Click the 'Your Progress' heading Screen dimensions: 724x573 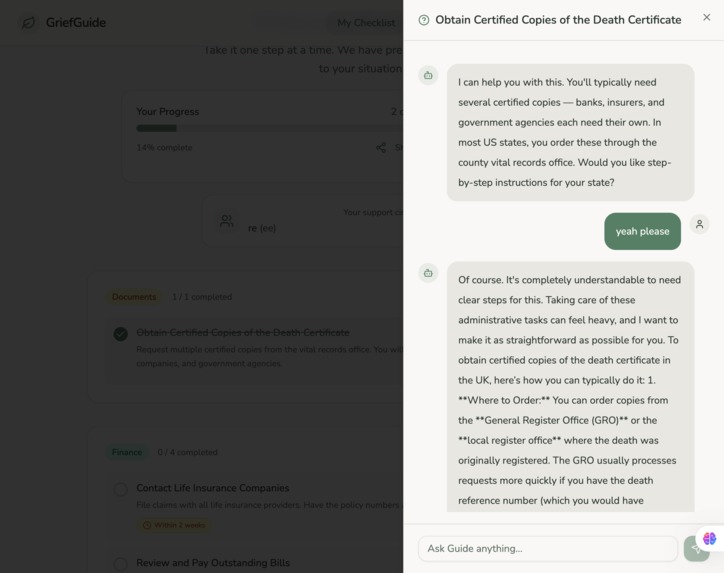click(x=168, y=112)
